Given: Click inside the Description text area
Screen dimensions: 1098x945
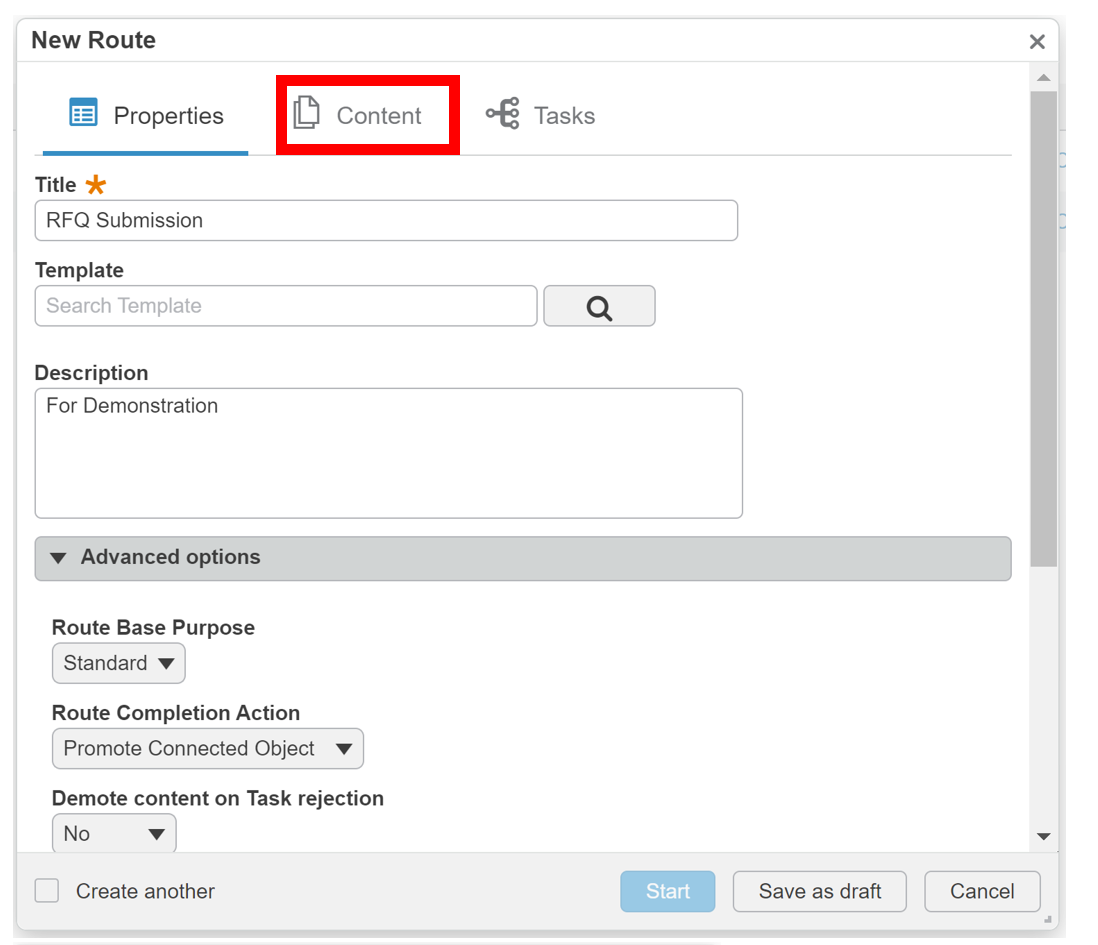Looking at the screenshot, I should [389, 454].
